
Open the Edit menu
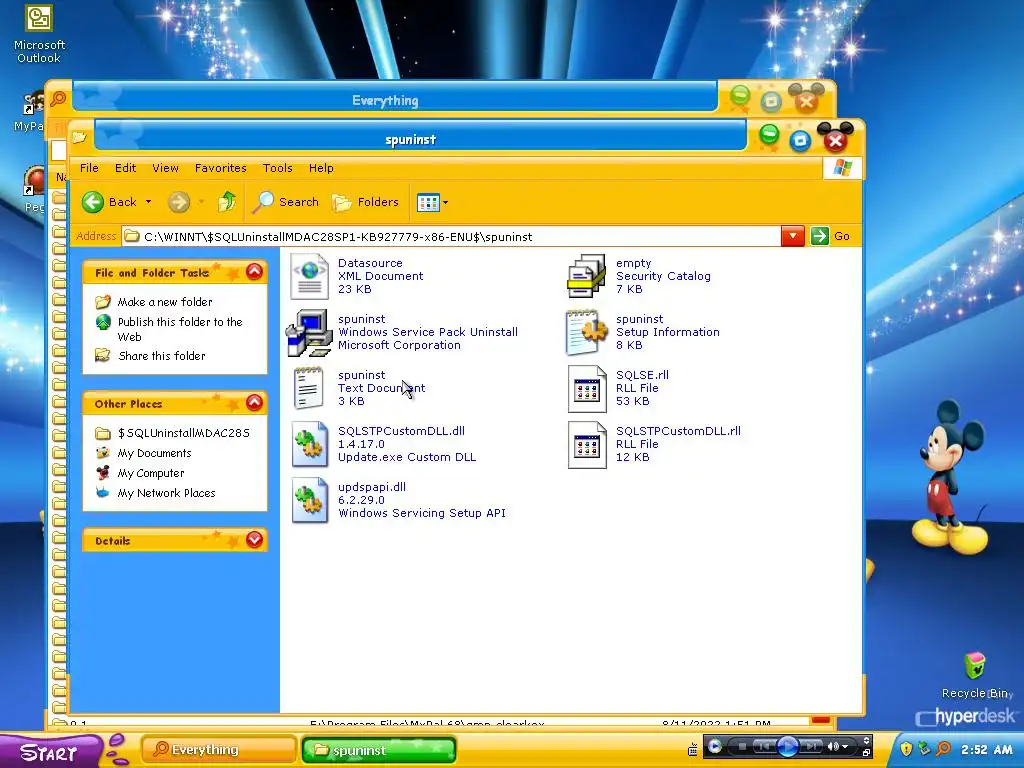coord(125,168)
